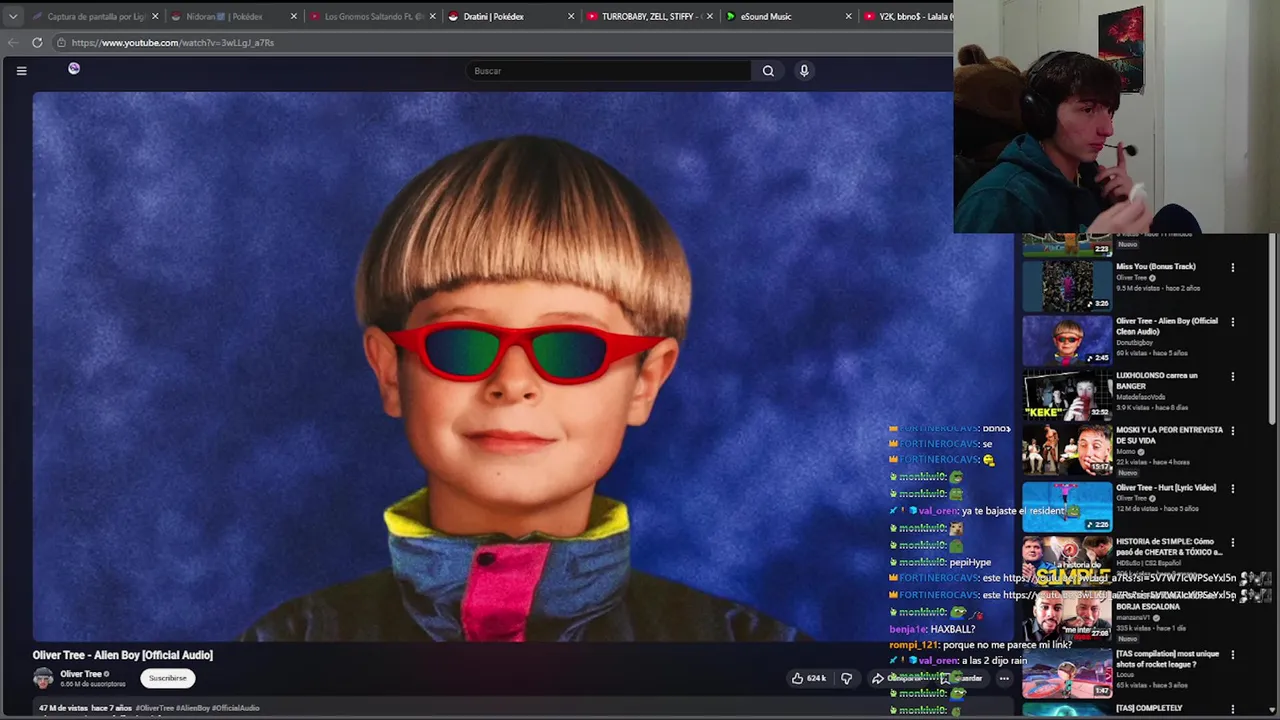Open options for Oliver Tree - Hurt video
Image resolution: width=1280 pixels, height=720 pixels.
click(x=1232, y=489)
